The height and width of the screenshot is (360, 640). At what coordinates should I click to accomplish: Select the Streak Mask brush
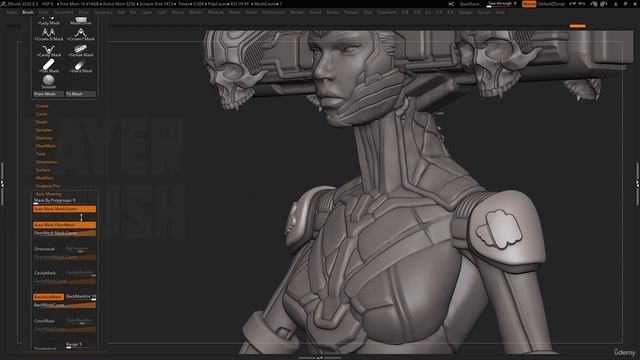point(80,50)
